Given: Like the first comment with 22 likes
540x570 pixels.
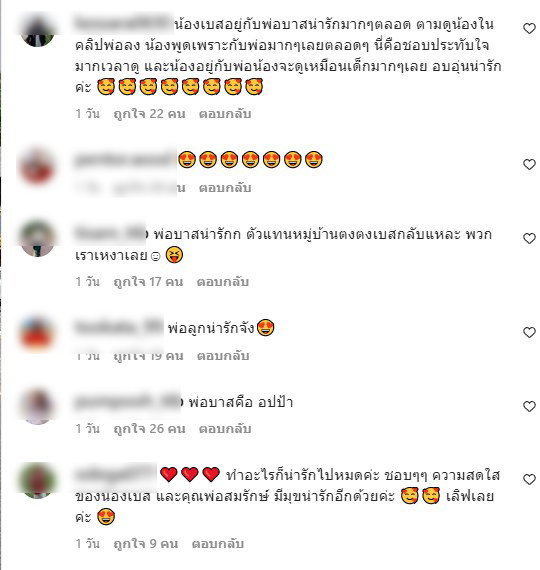Looking at the screenshot, I should tap(529, 28).
